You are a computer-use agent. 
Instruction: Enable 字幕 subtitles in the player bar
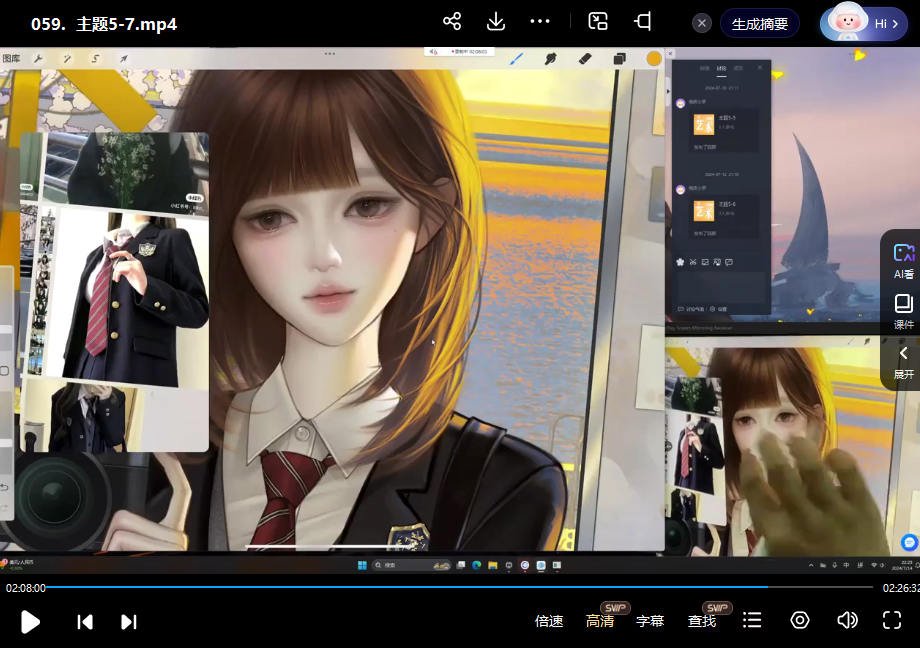pyautogui.click(x=650, y=621)
